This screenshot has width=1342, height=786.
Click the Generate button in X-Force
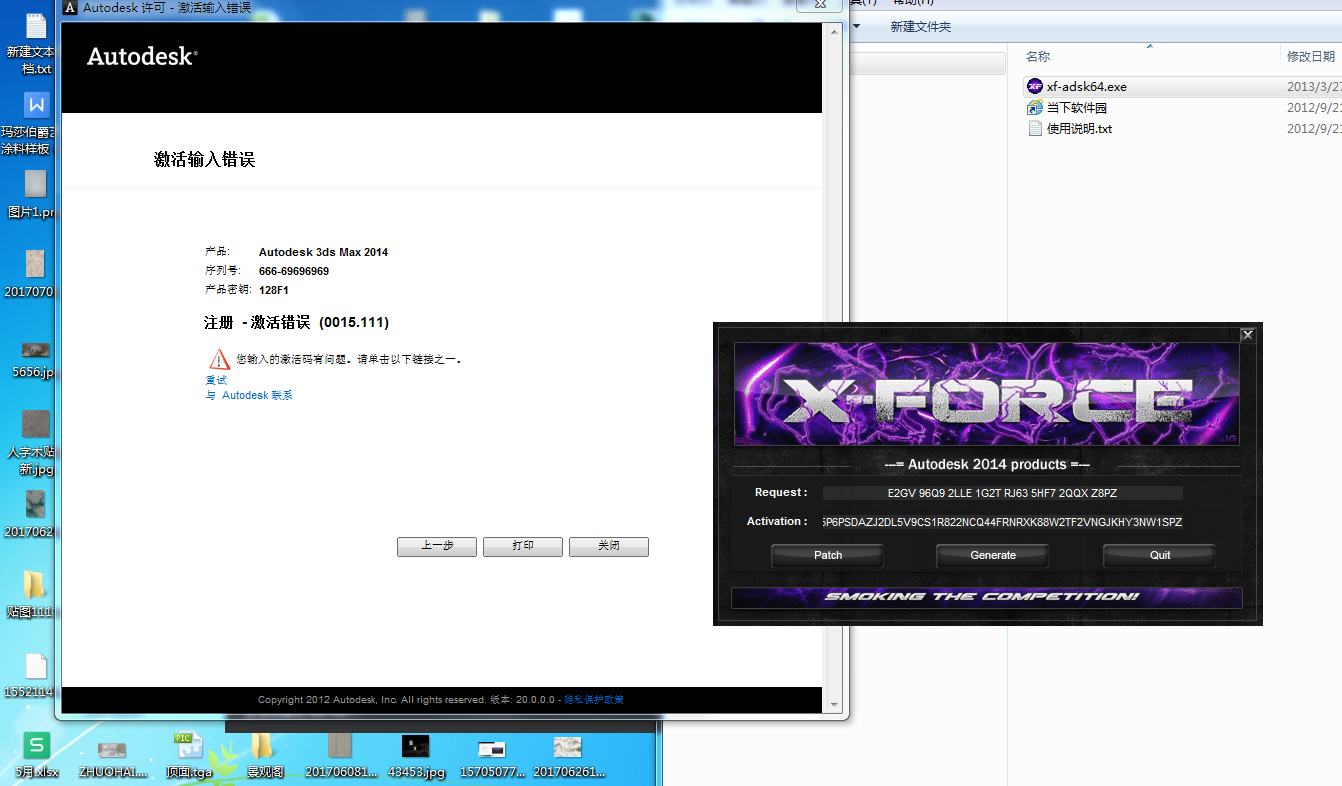pos(993,555)
